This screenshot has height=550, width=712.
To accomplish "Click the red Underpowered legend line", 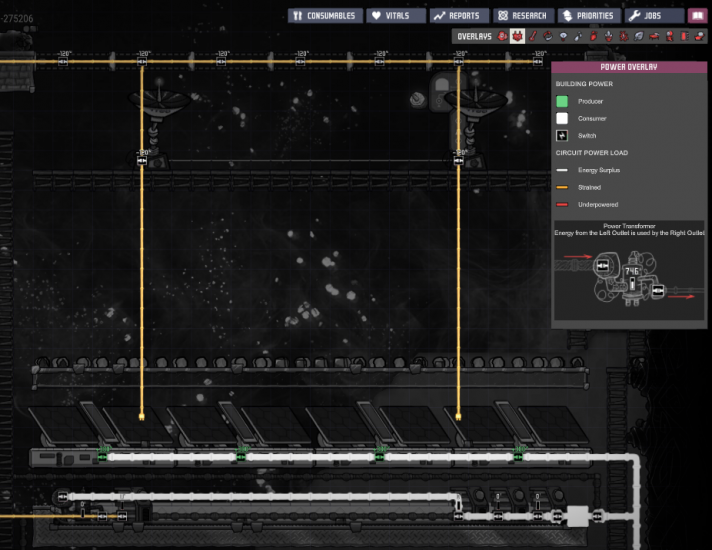I will (x=562, y=204).
